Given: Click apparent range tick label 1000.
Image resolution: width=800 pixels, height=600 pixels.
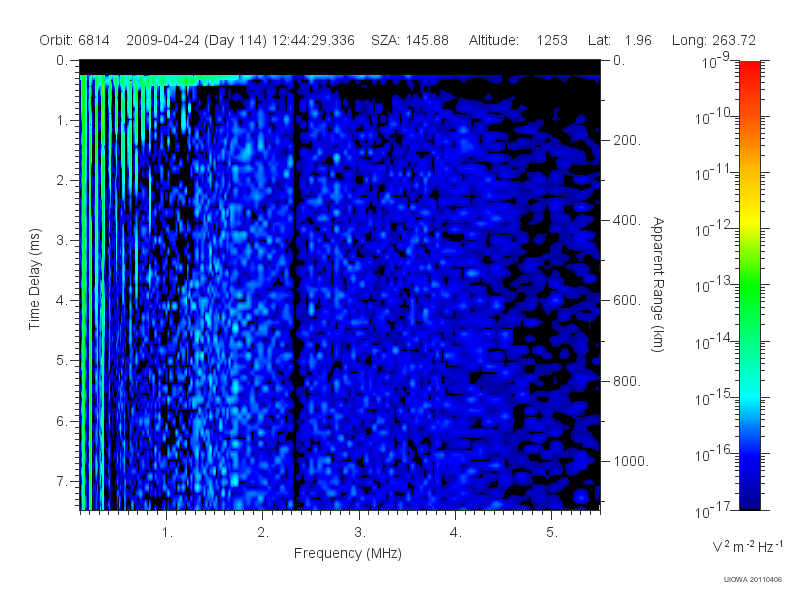Looking at the screenshot, I should click(631, 461).
